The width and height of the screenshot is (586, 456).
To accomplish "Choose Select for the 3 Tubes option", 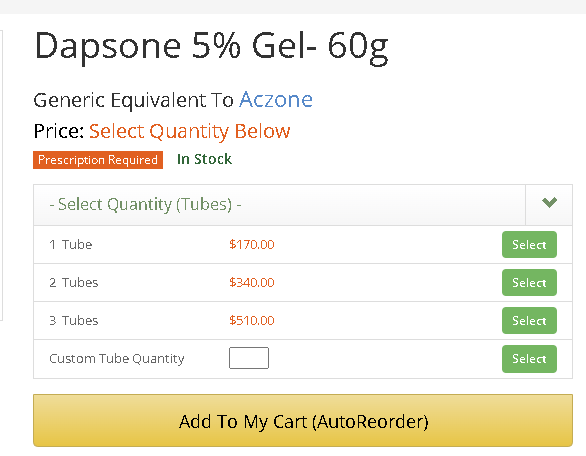I will (529, 321).
